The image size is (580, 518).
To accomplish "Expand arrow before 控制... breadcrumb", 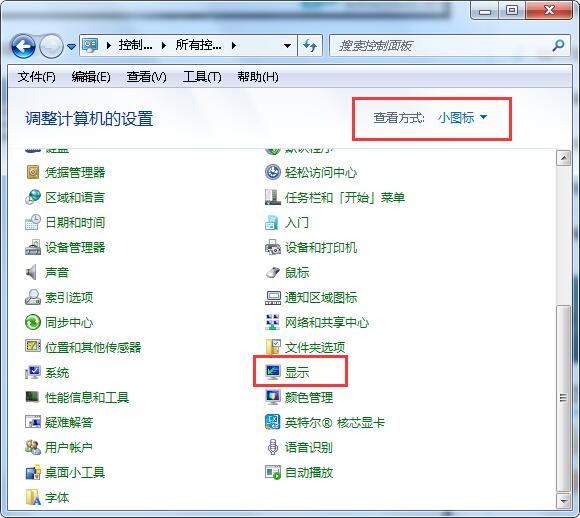I will coord(109,46).
